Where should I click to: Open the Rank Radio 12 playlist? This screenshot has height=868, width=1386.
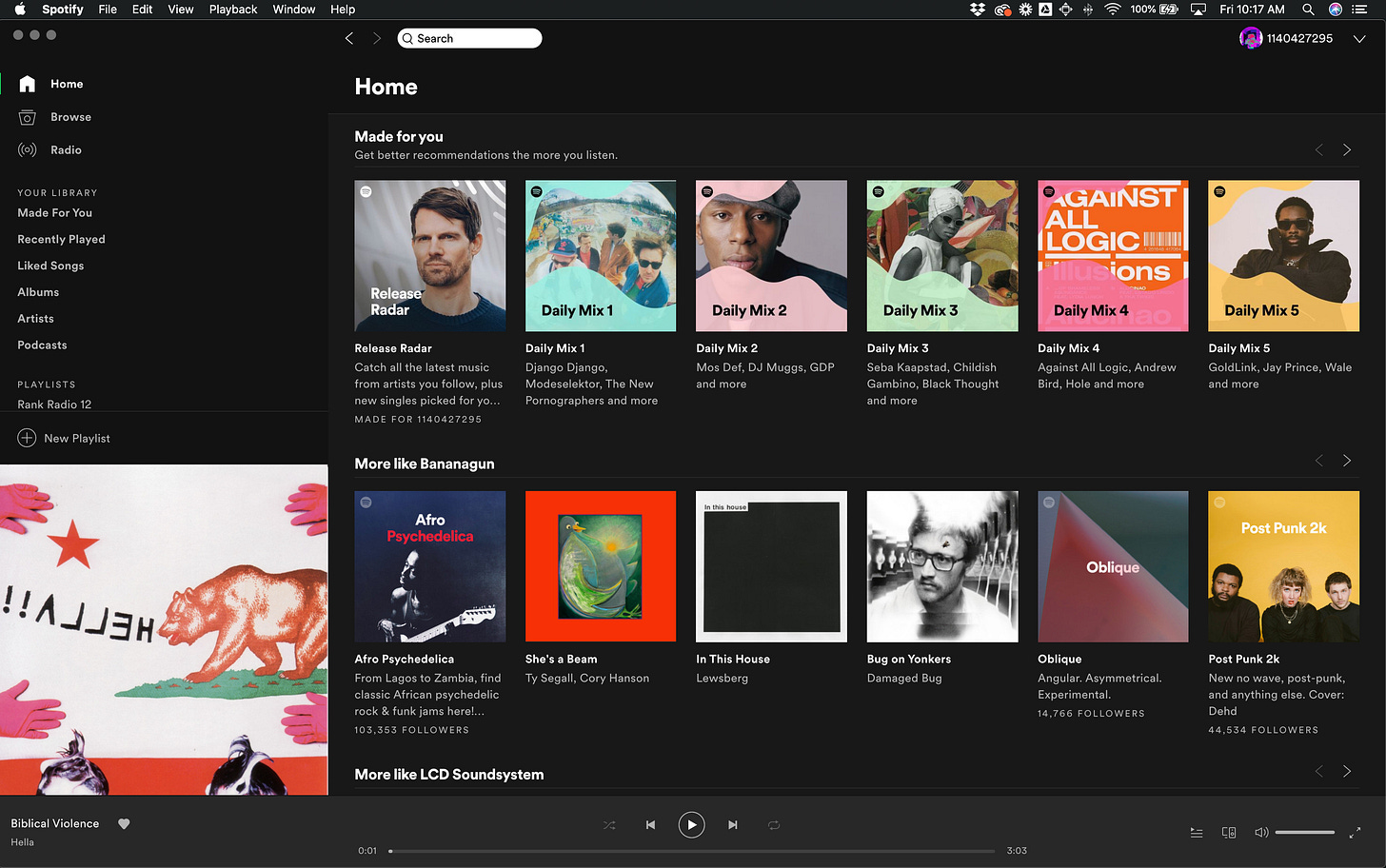[x=54, y=404]
